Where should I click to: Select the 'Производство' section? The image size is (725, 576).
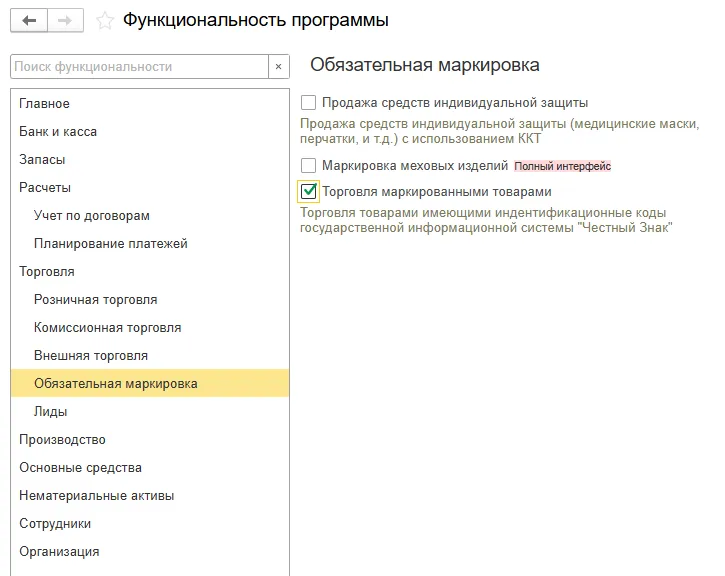(x=150, y=440)
